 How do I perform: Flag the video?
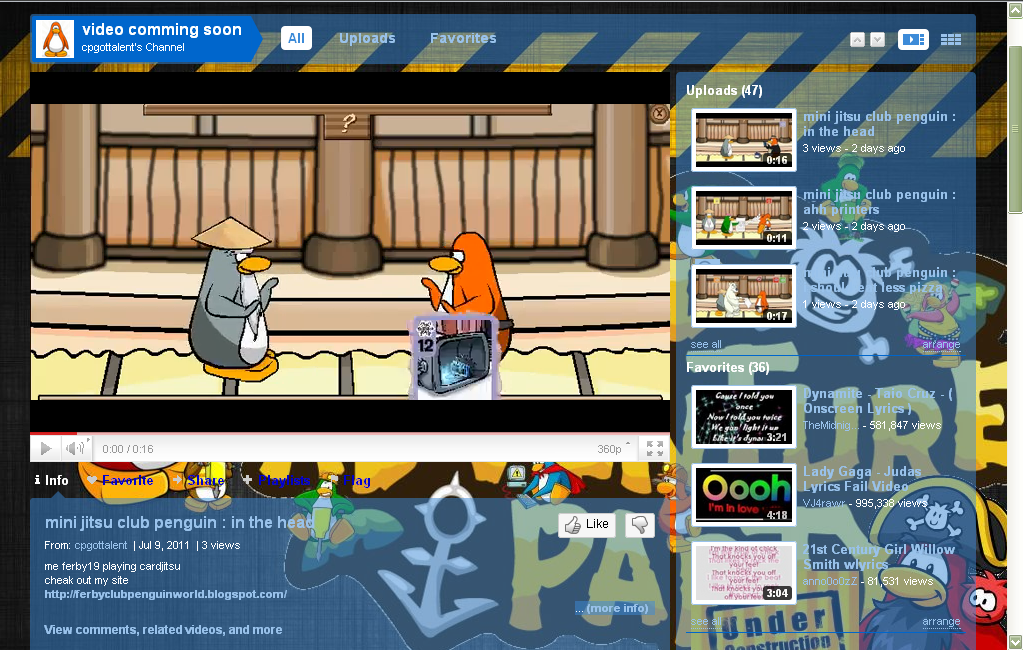tap(350, 480)
